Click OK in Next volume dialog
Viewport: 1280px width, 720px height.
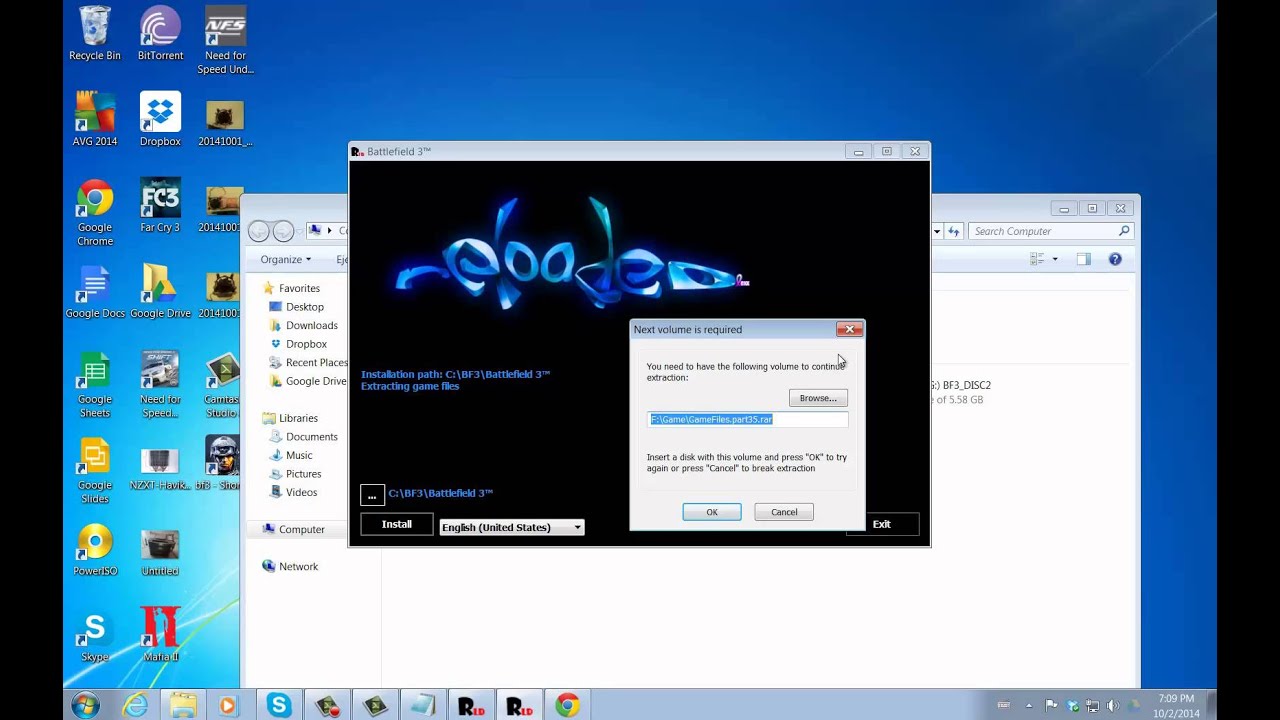coord(712,512)
